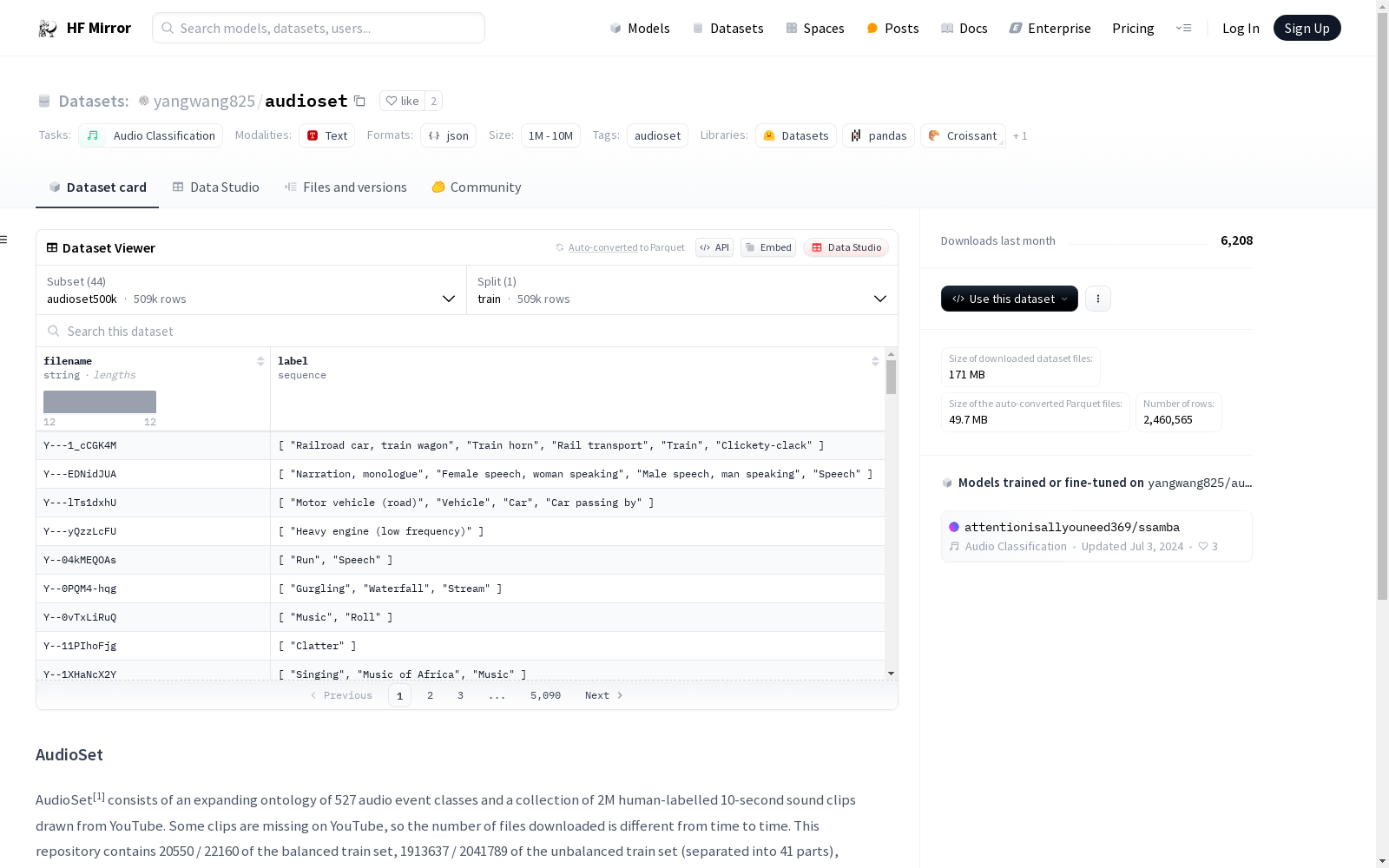
Task: Jump to last page 5,090
Action: 545,695
